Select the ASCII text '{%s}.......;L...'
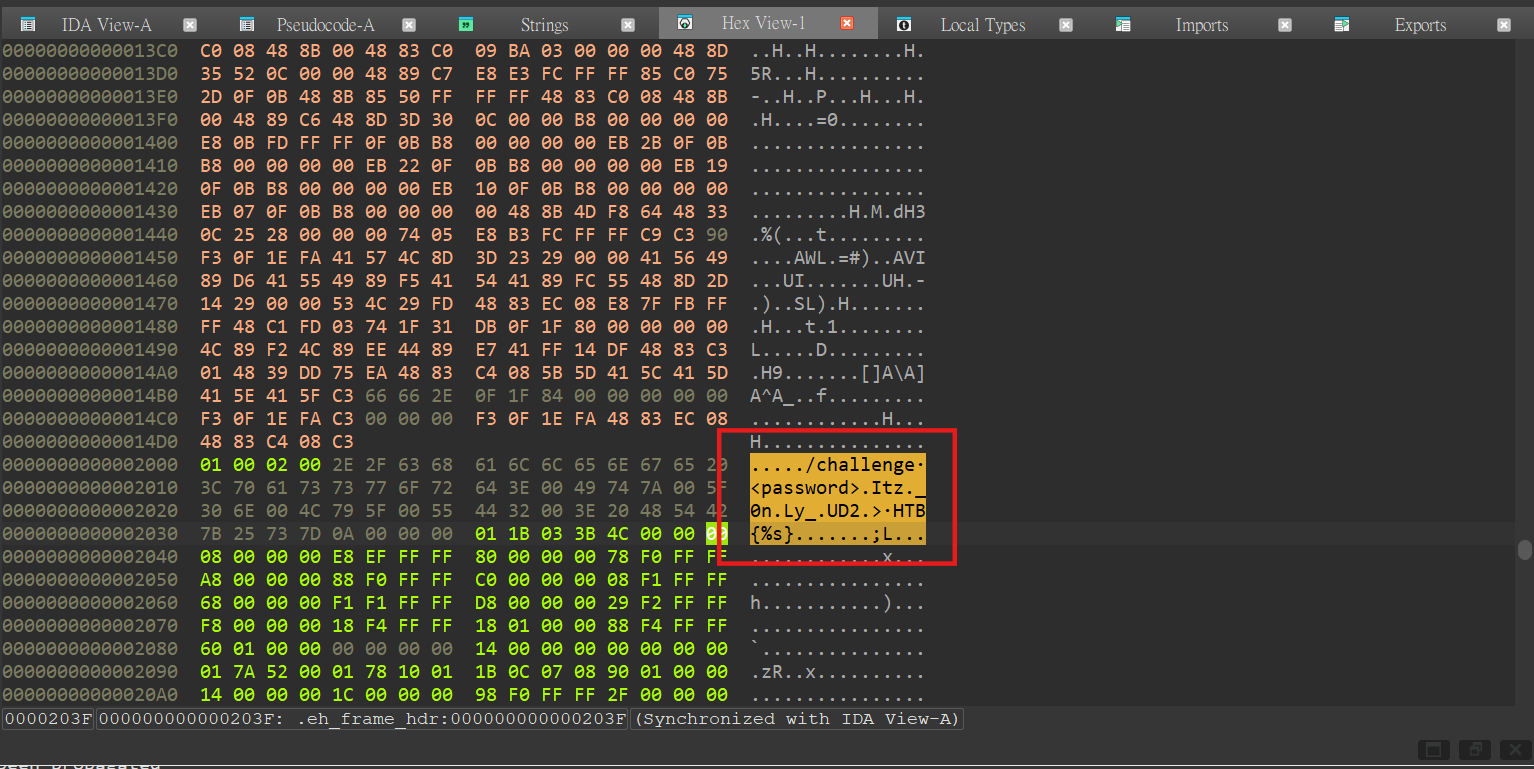1534x769 pixels. click(x=838, y=533)
